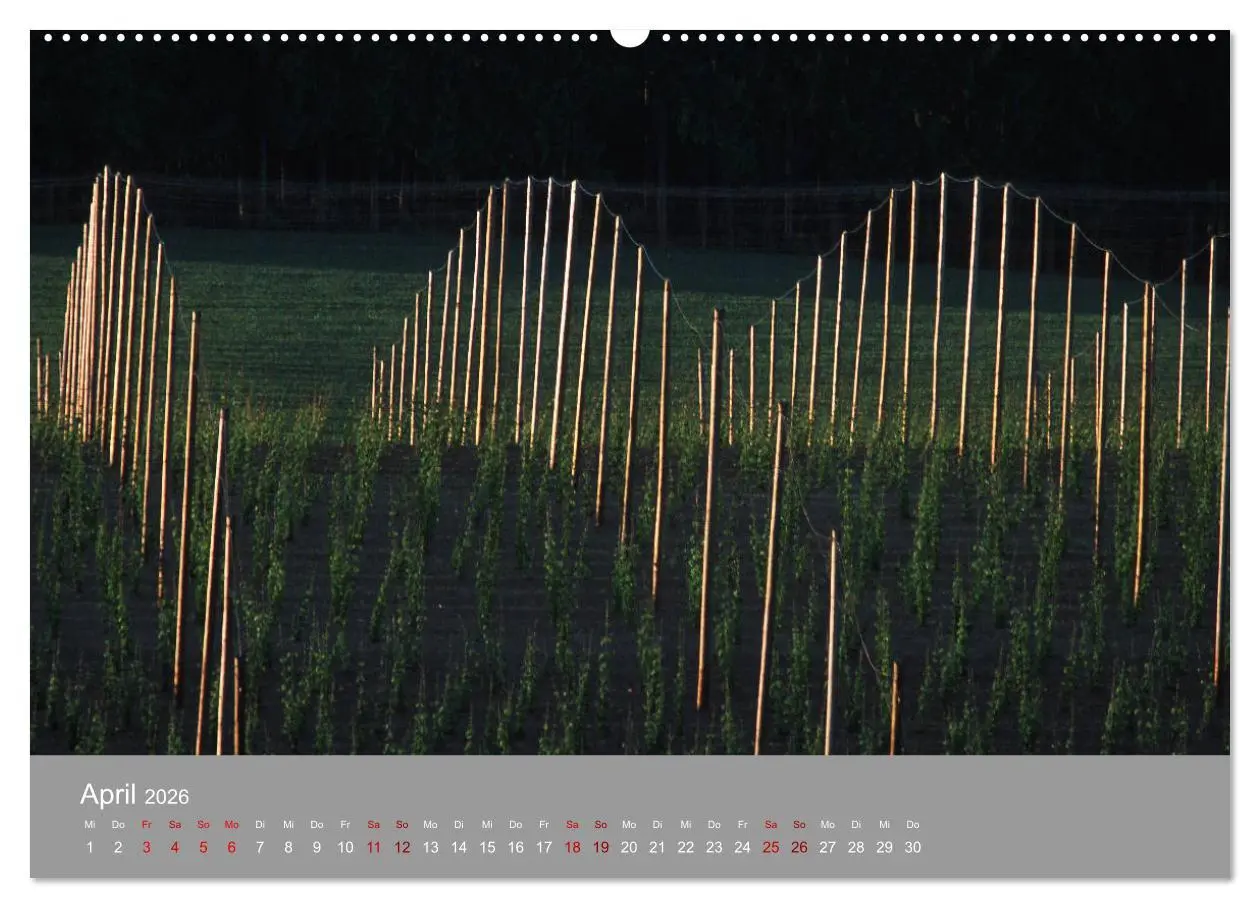Choose Saturday date 11
Screen dimensions: 1260x908
pyautogui.click(x=373, y=847)
